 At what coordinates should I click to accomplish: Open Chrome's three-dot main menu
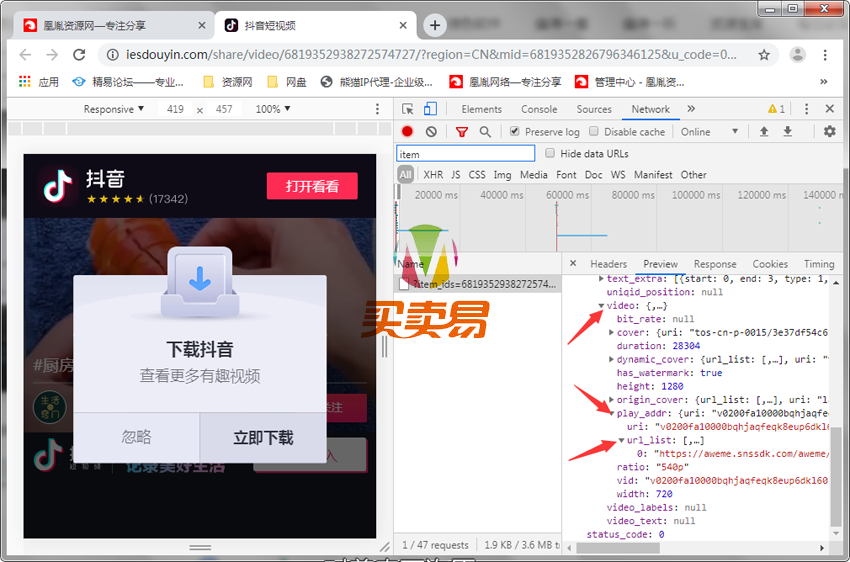coord(825,55)
